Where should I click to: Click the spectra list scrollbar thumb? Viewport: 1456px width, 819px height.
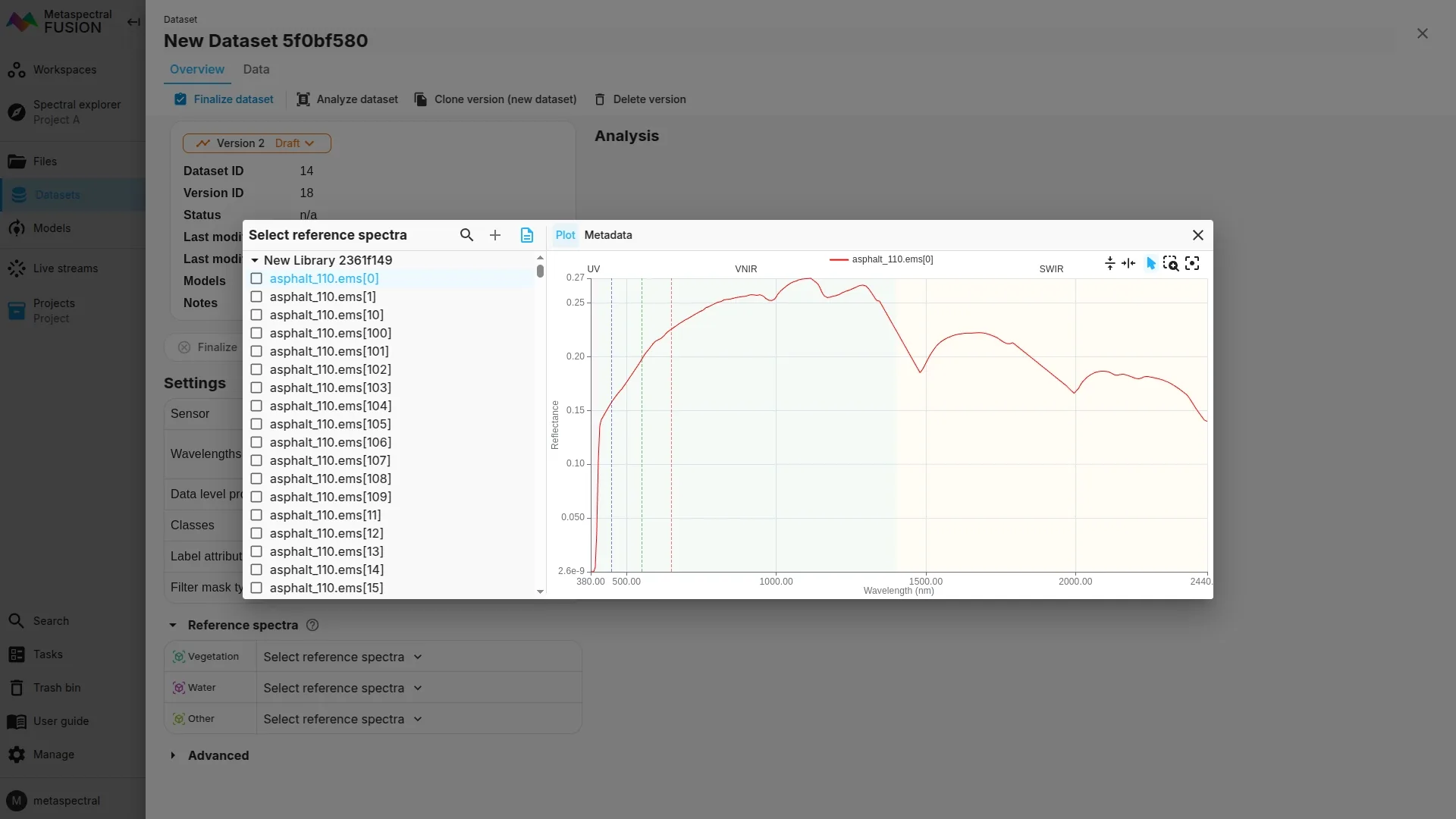[x=540, y=271]
